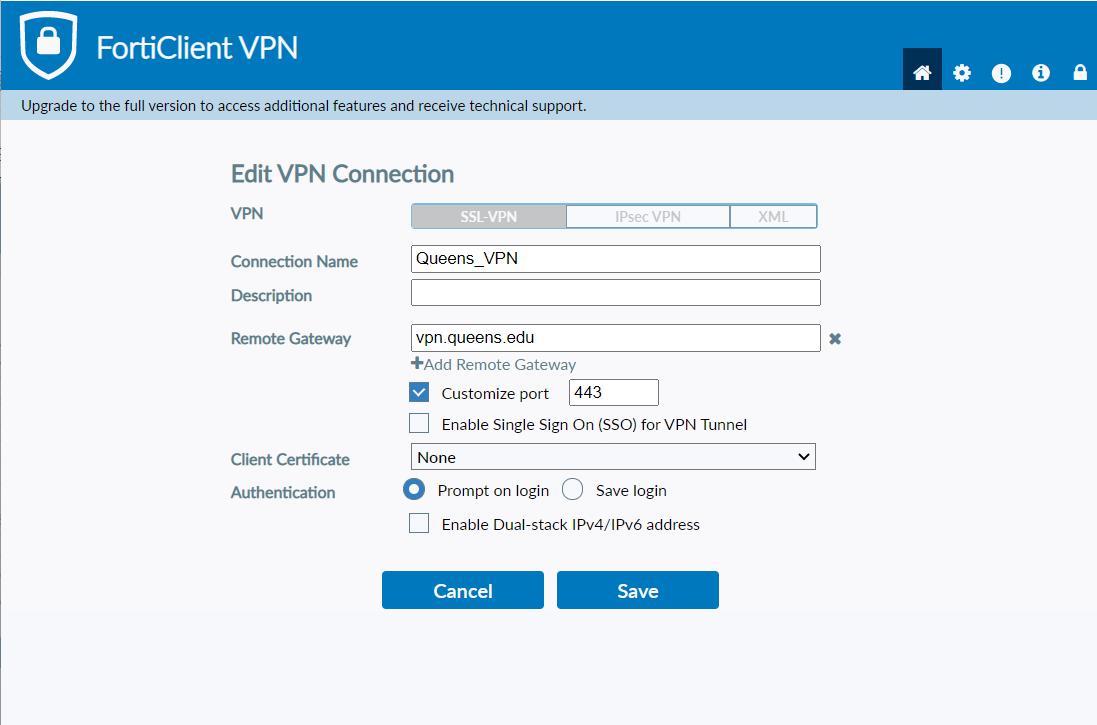Switch to the IPsec VPN tab
The height and width of the screenshot is (725, 1097).
point(648,217)
